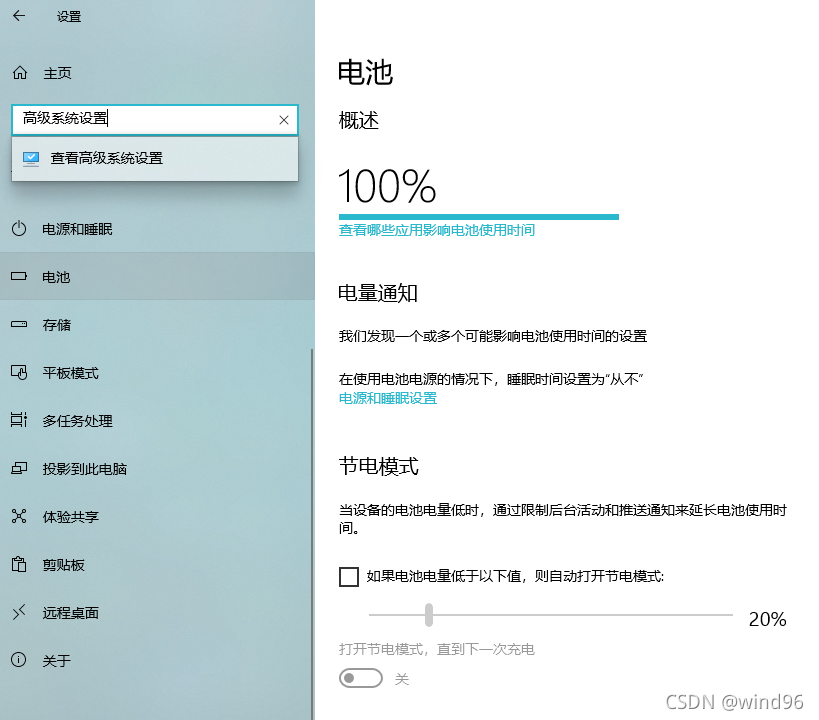Screen dimensions: 819x720
Task: Click the power icon for 电源和睡眠
Action: point(19,229)
